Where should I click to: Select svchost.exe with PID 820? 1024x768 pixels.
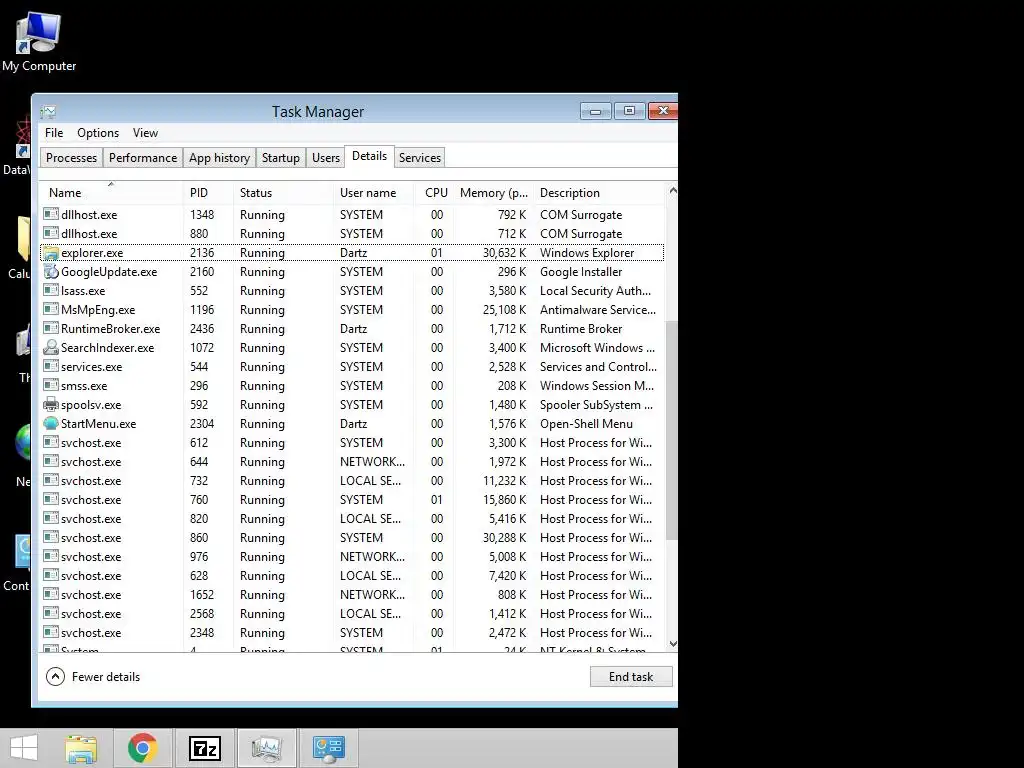coord(353,519)
